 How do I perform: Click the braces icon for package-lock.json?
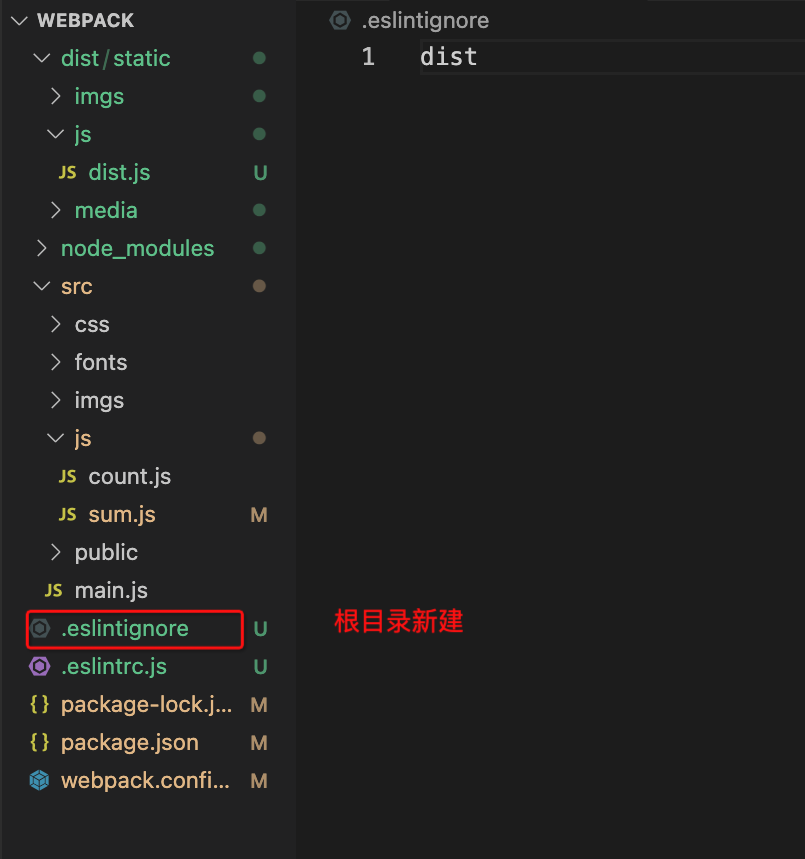click(x=40, y=704)
